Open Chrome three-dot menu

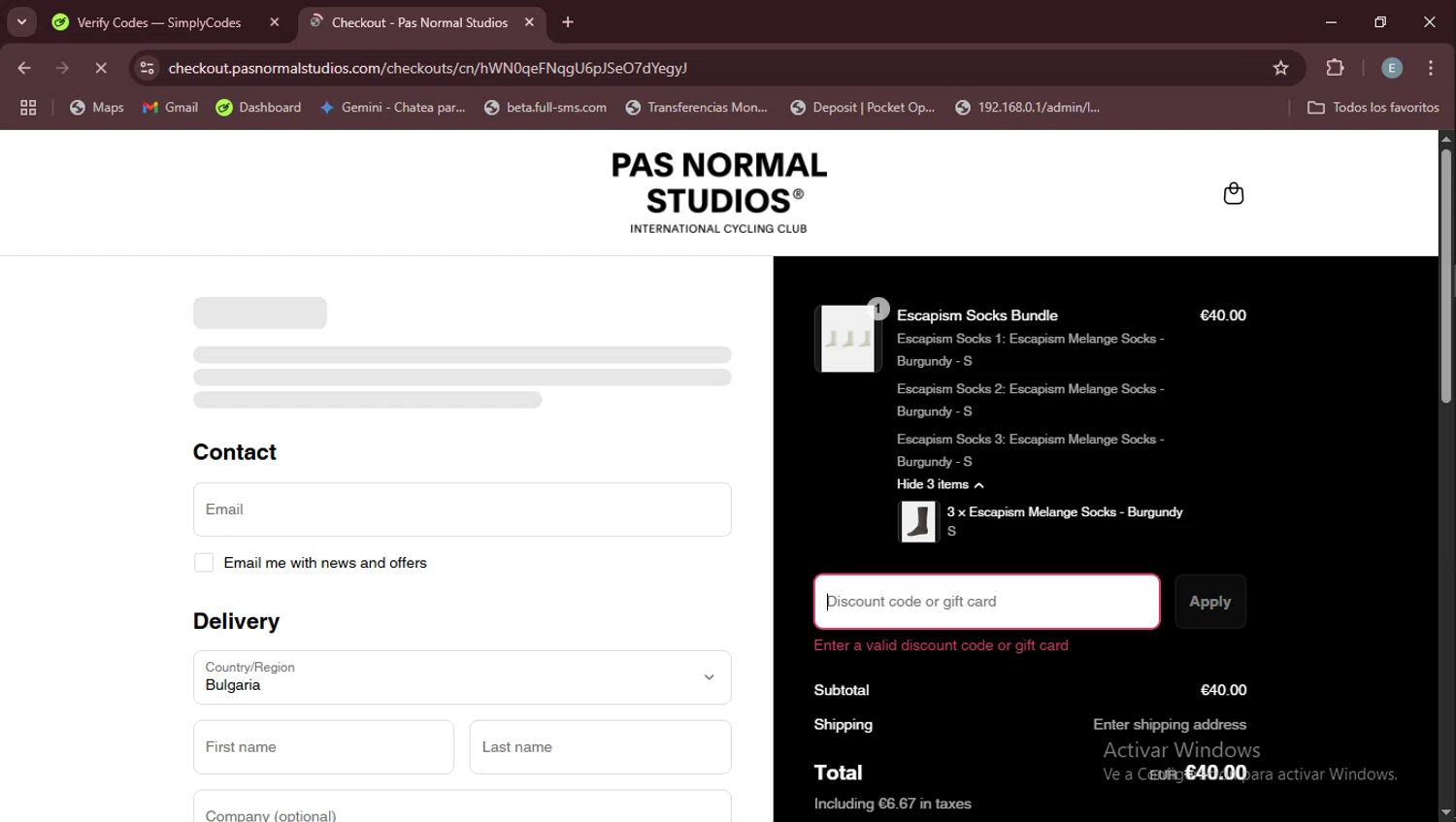pos(1431,68)
